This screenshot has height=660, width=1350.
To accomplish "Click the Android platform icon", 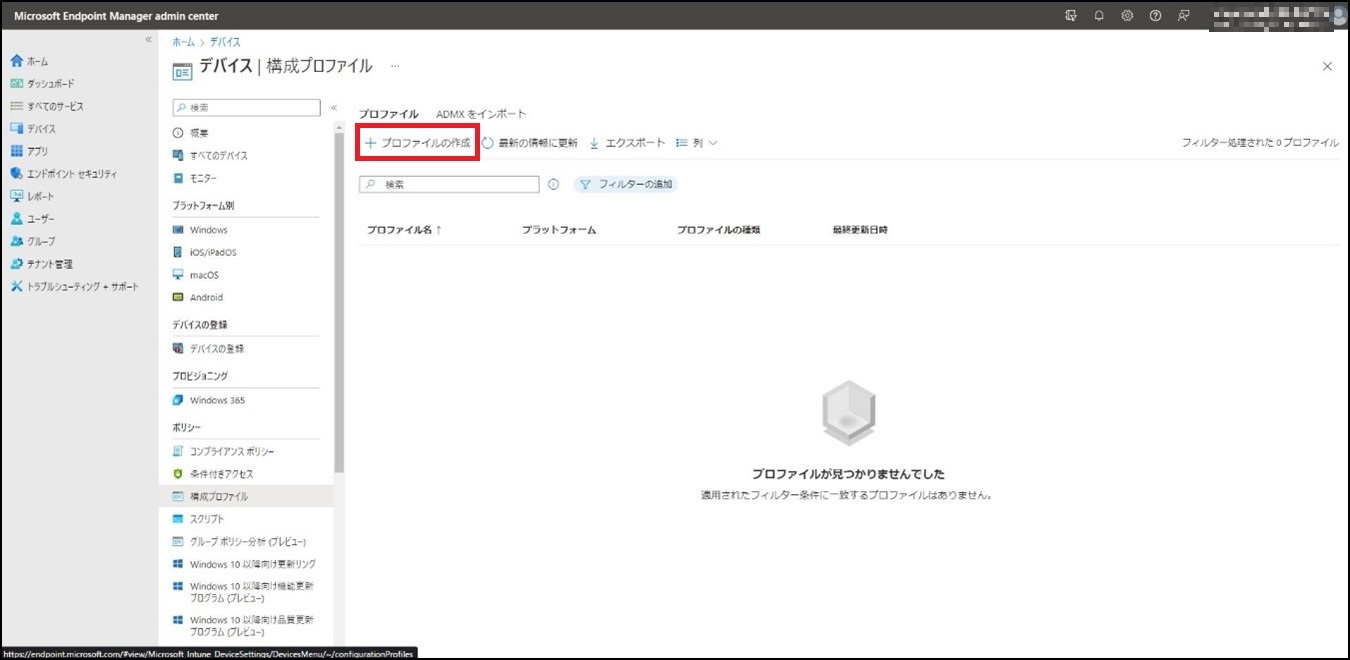I will [178, 297].
